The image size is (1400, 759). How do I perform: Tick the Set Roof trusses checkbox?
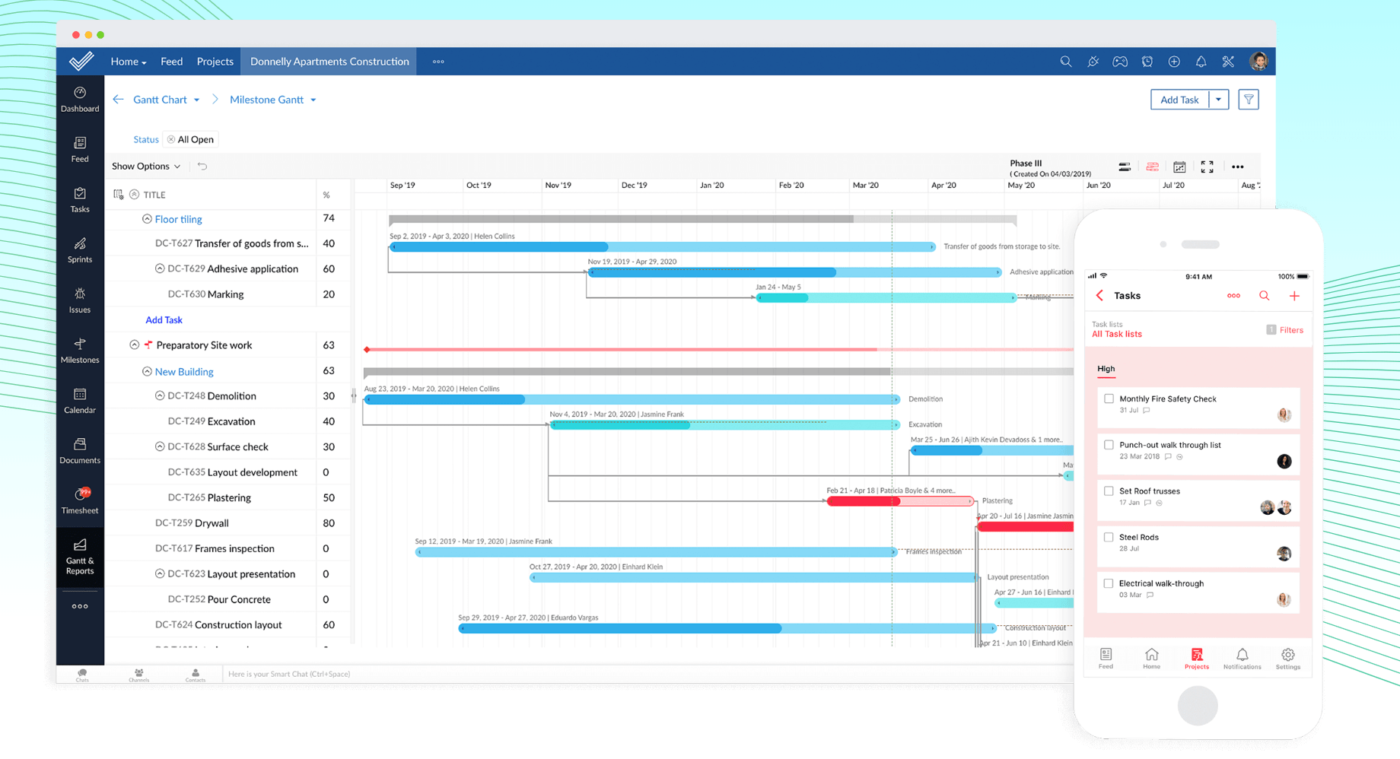click(1108, 491)
